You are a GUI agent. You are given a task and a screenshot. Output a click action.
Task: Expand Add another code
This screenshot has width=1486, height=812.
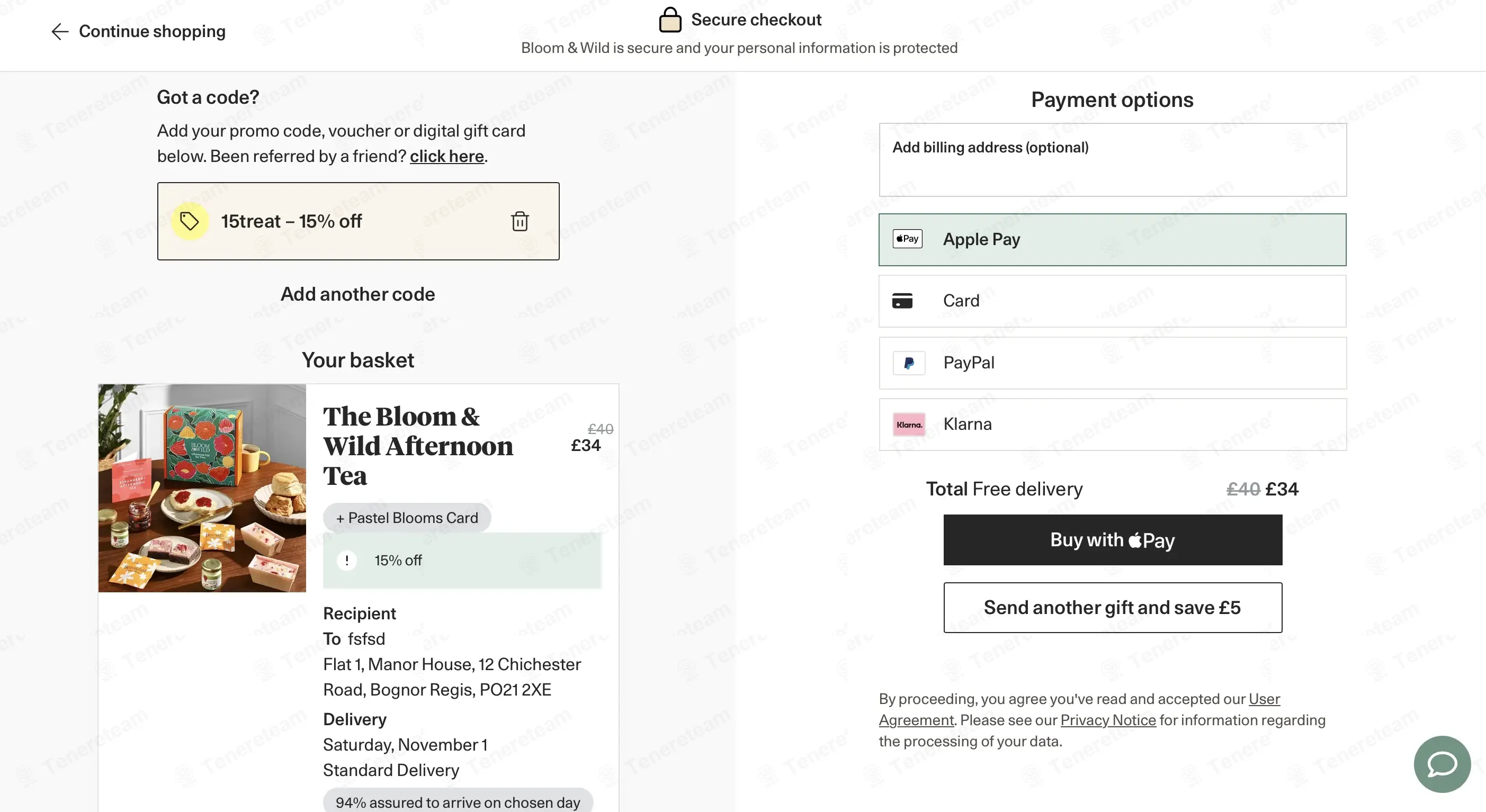(x=357, y=294)
